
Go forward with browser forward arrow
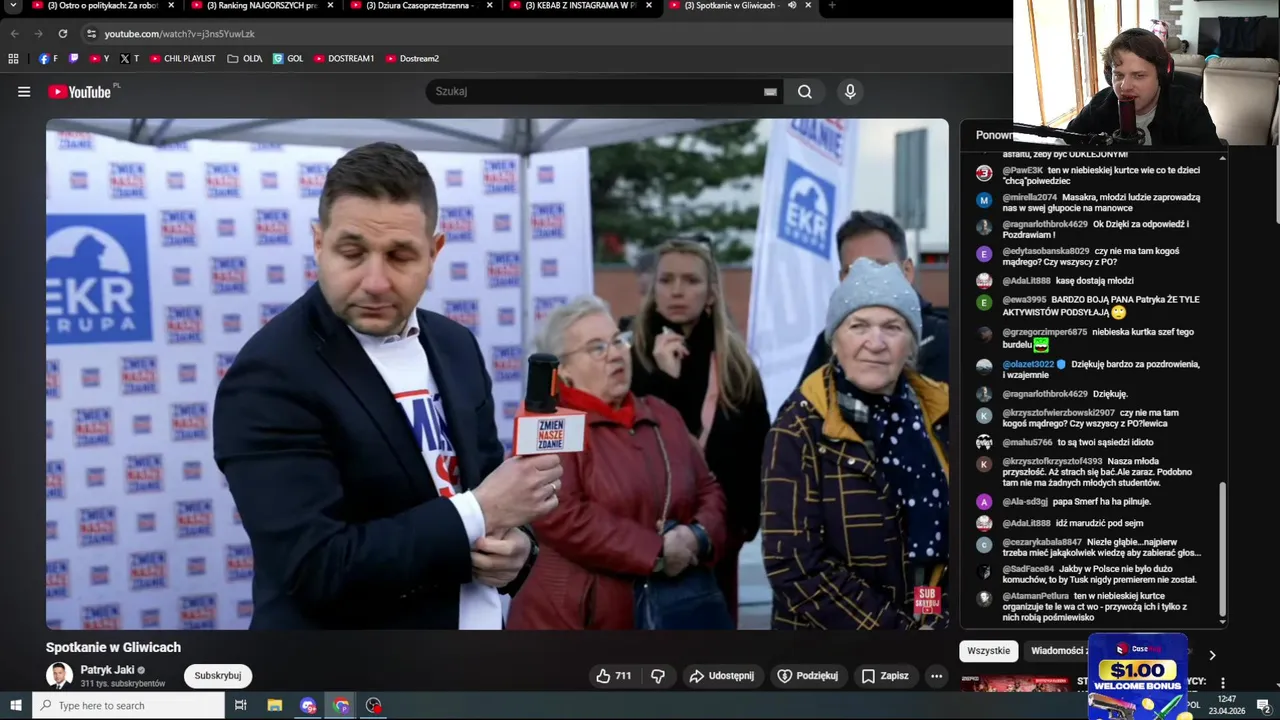point(38,34)
